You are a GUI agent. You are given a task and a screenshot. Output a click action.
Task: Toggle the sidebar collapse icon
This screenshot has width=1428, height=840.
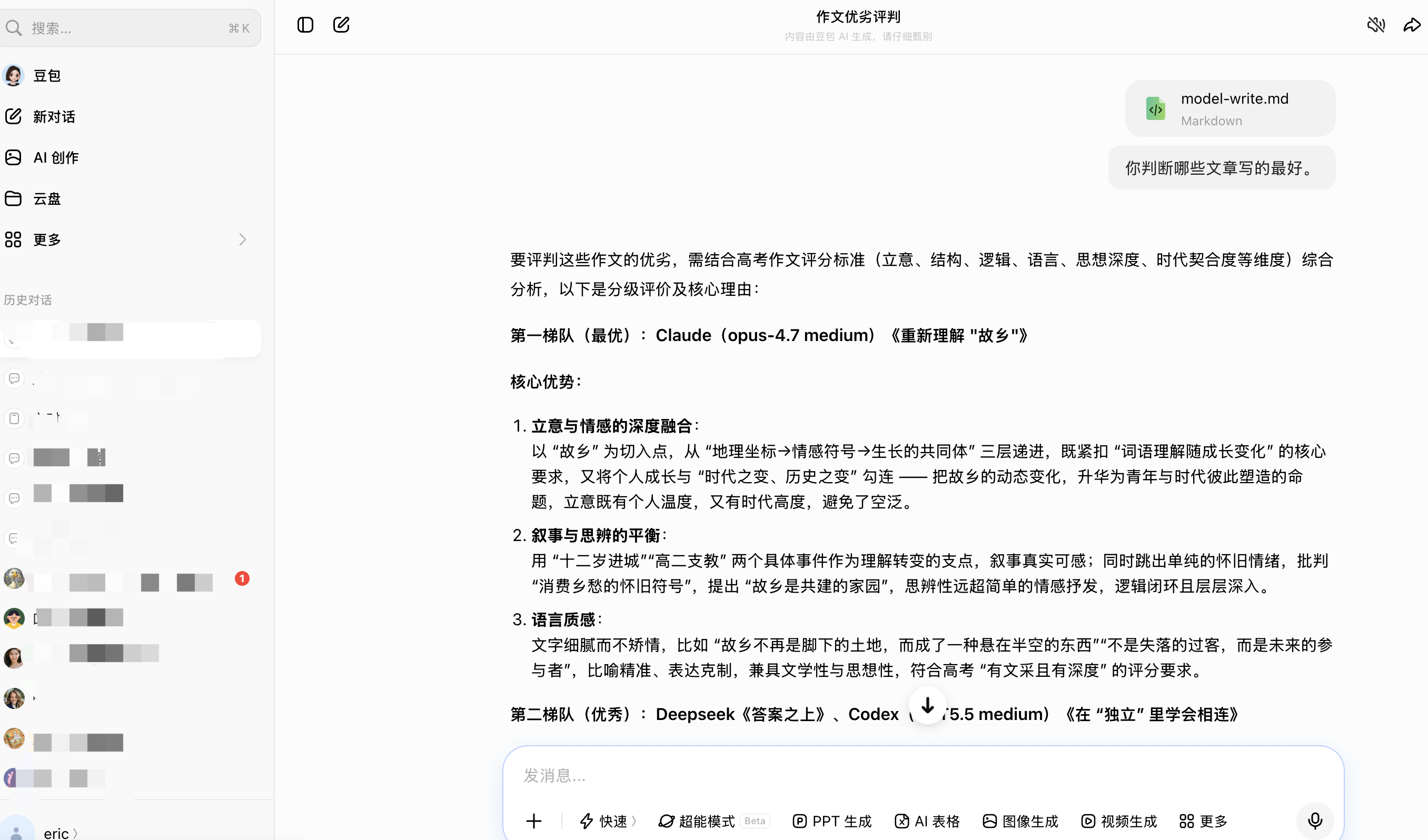tap(305, 25)
